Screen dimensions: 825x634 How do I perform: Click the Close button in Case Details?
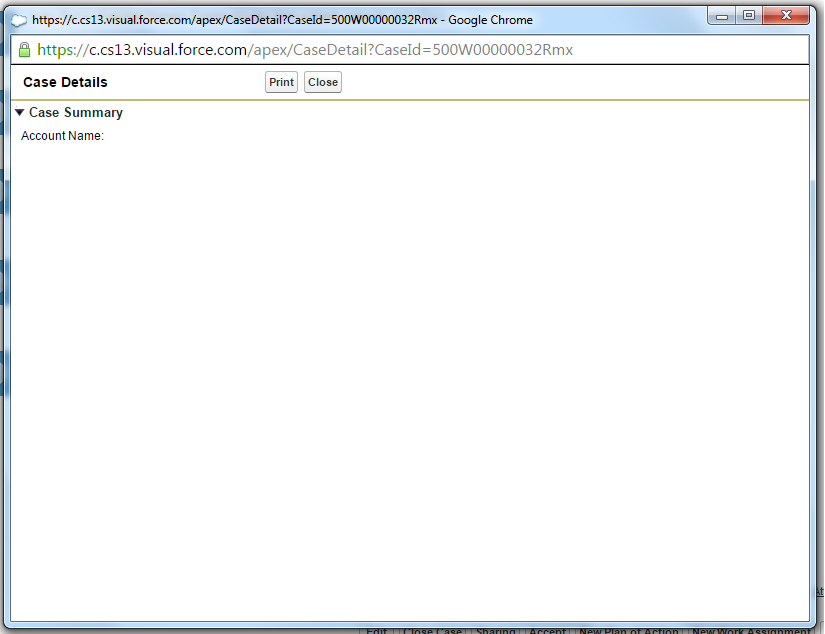323,82
